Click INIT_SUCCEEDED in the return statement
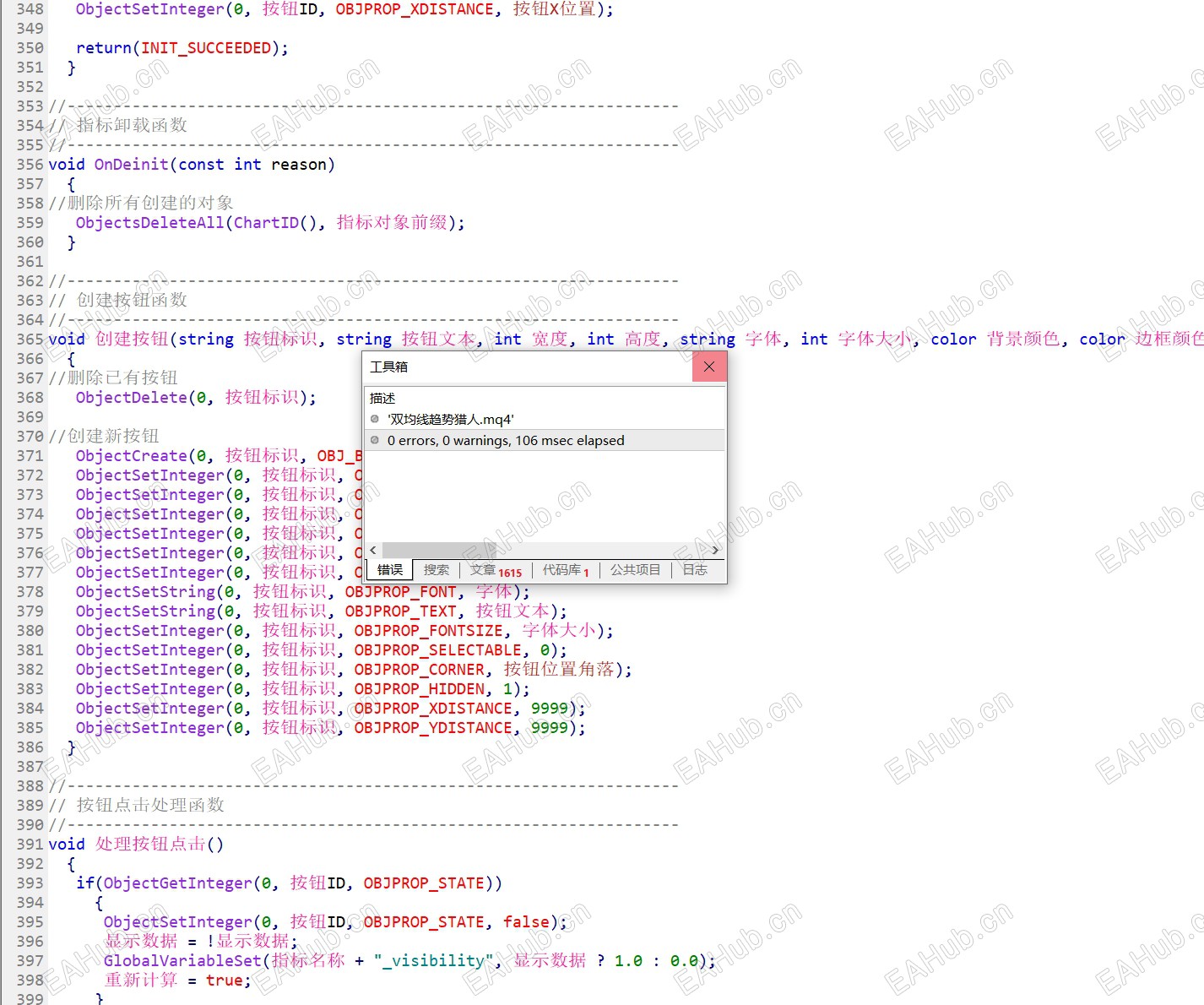This screenshot has height=1005, width=1204. [206, 48]
